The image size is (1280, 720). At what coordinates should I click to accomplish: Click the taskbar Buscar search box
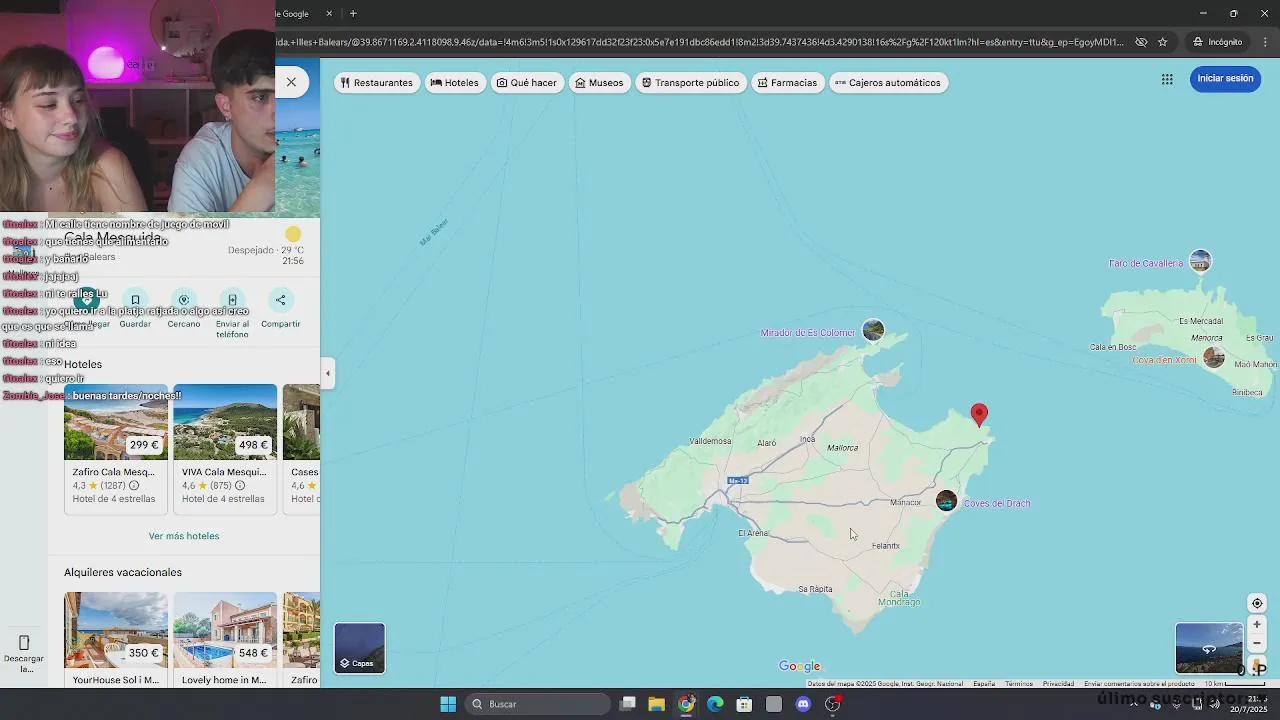[538, 704]
